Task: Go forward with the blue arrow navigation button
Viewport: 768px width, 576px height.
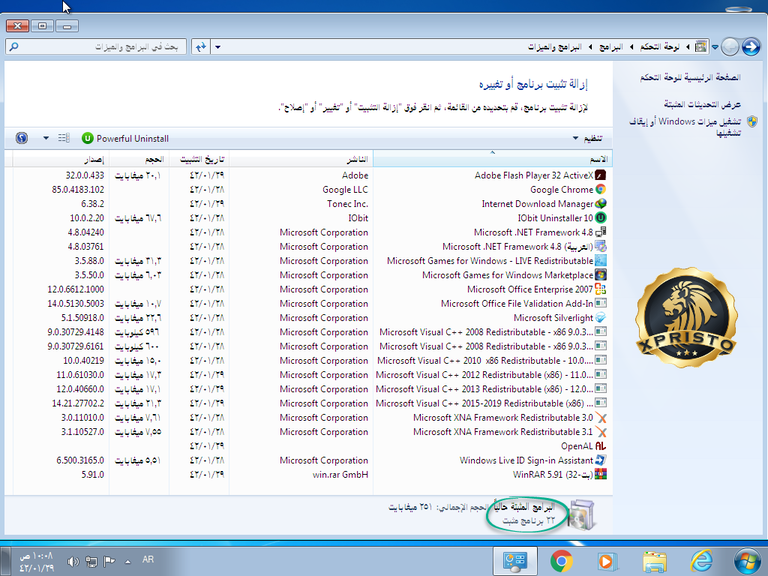Action: (751, 47)
